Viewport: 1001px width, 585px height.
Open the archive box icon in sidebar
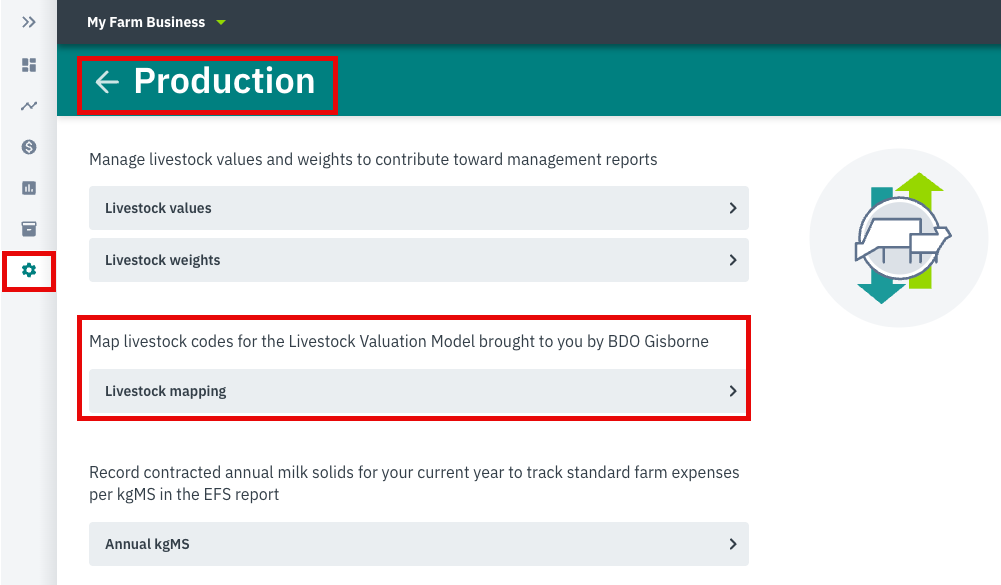[28, 228]
